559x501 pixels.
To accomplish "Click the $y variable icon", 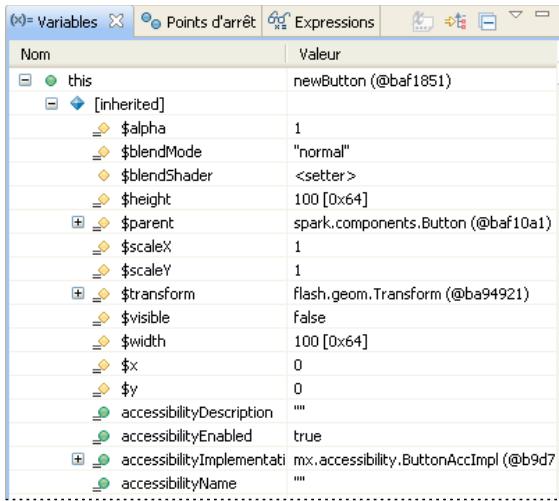I will (x=101, y=389).
